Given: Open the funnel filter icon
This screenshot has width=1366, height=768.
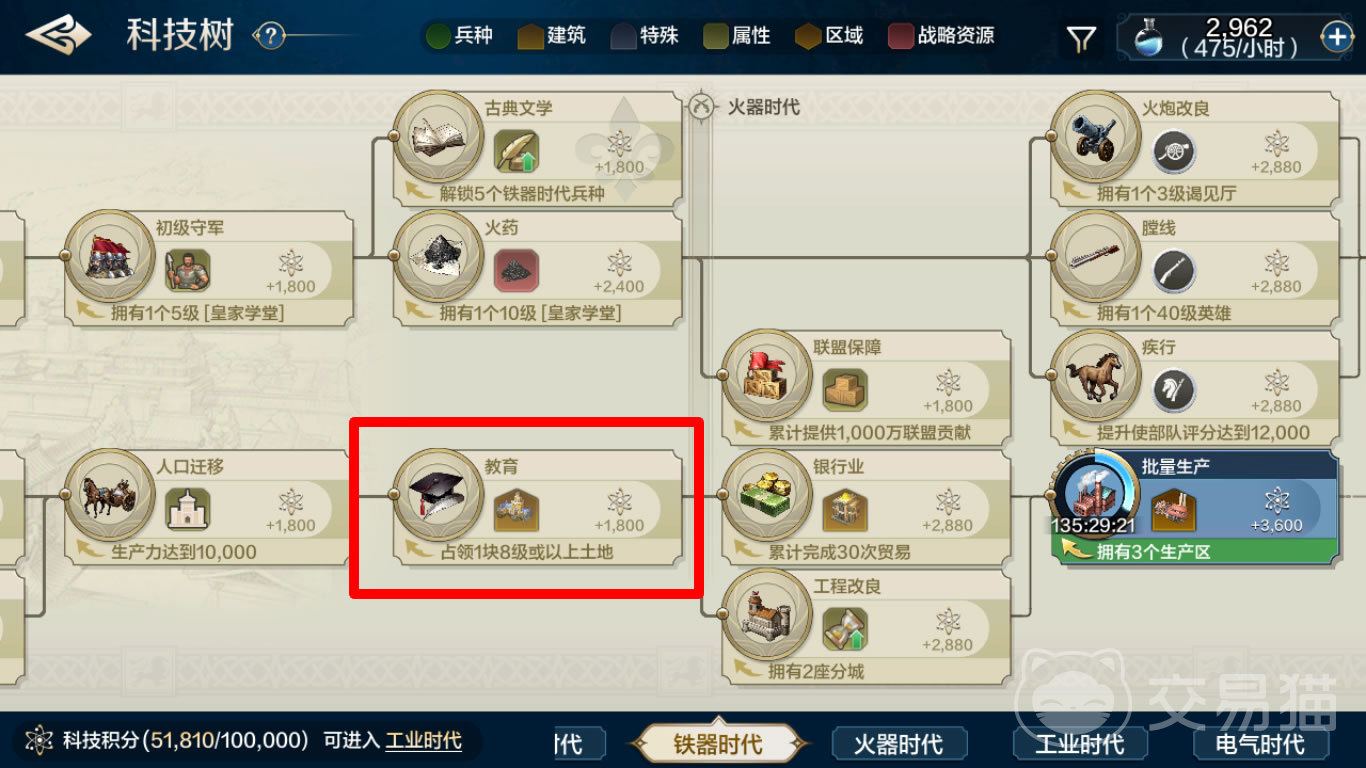Looking at the screenshot, I should point(1081,39).
